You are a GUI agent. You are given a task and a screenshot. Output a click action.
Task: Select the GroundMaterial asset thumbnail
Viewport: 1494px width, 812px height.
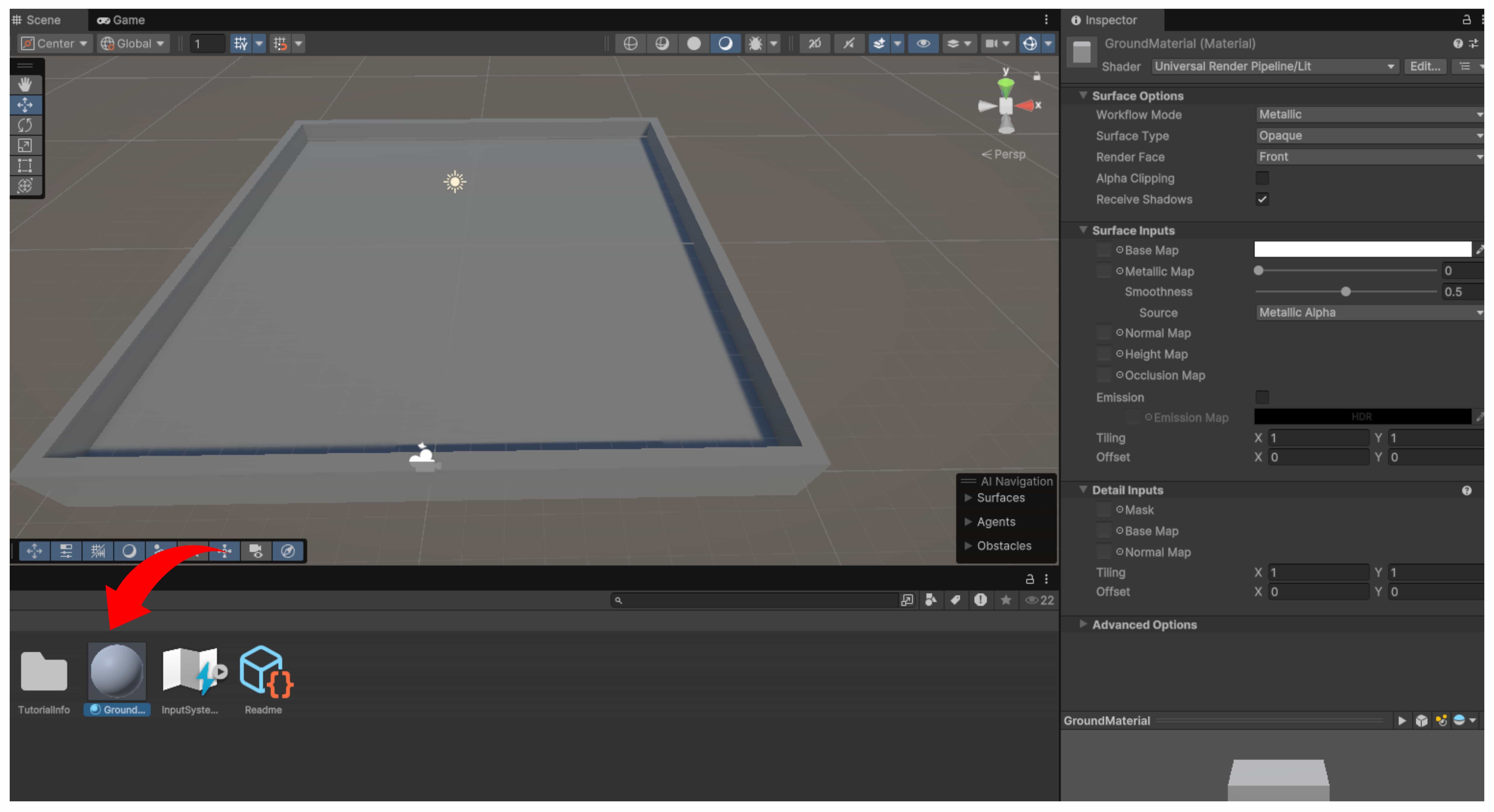tap(117, 671)
